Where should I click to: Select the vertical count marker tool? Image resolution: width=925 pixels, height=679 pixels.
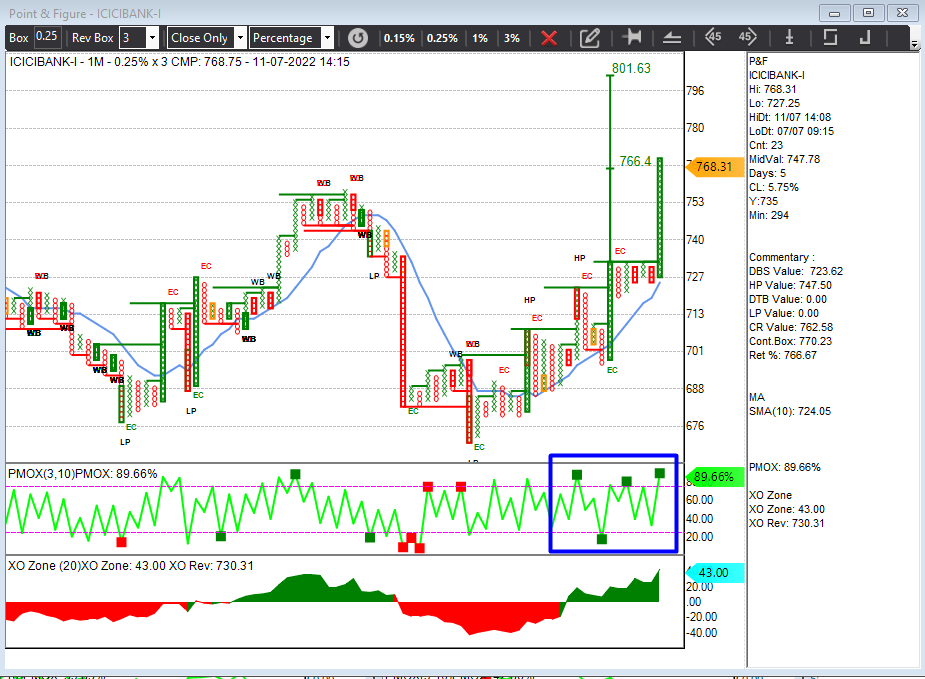(x=789, y=38)
